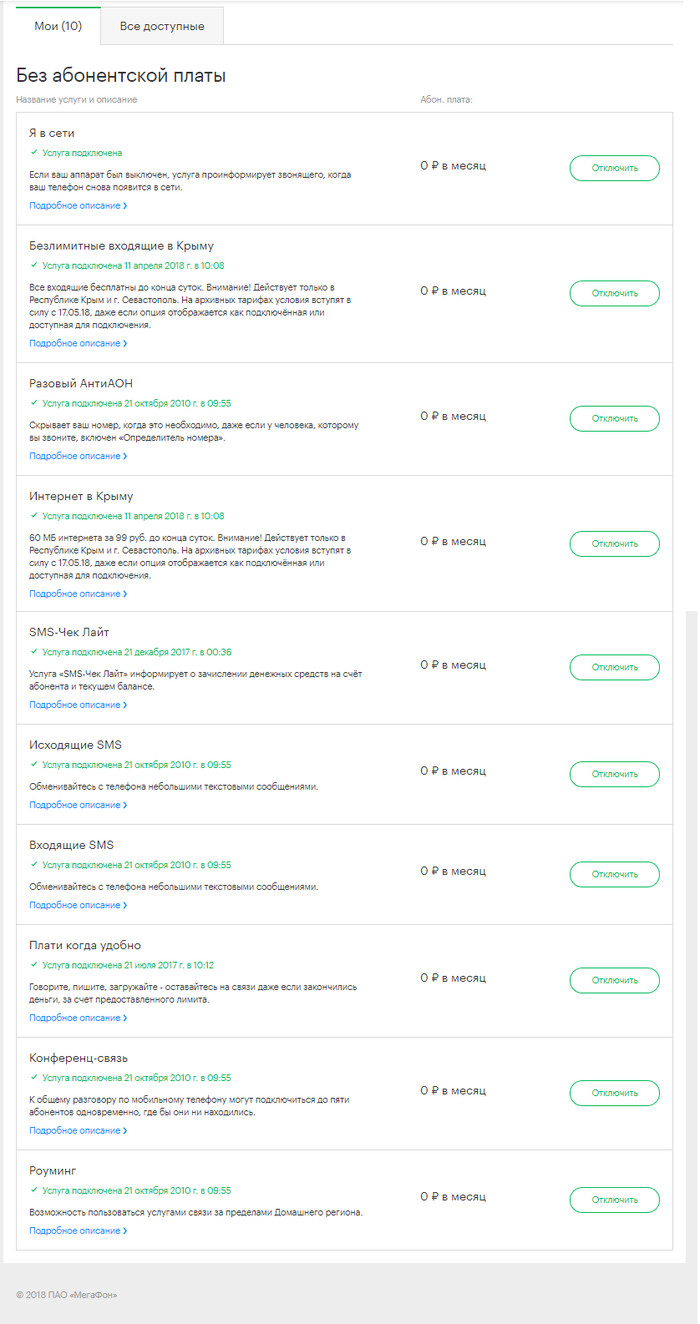
Task: Open the 'Все доступные' tab
Action: (x=162, y=26)
